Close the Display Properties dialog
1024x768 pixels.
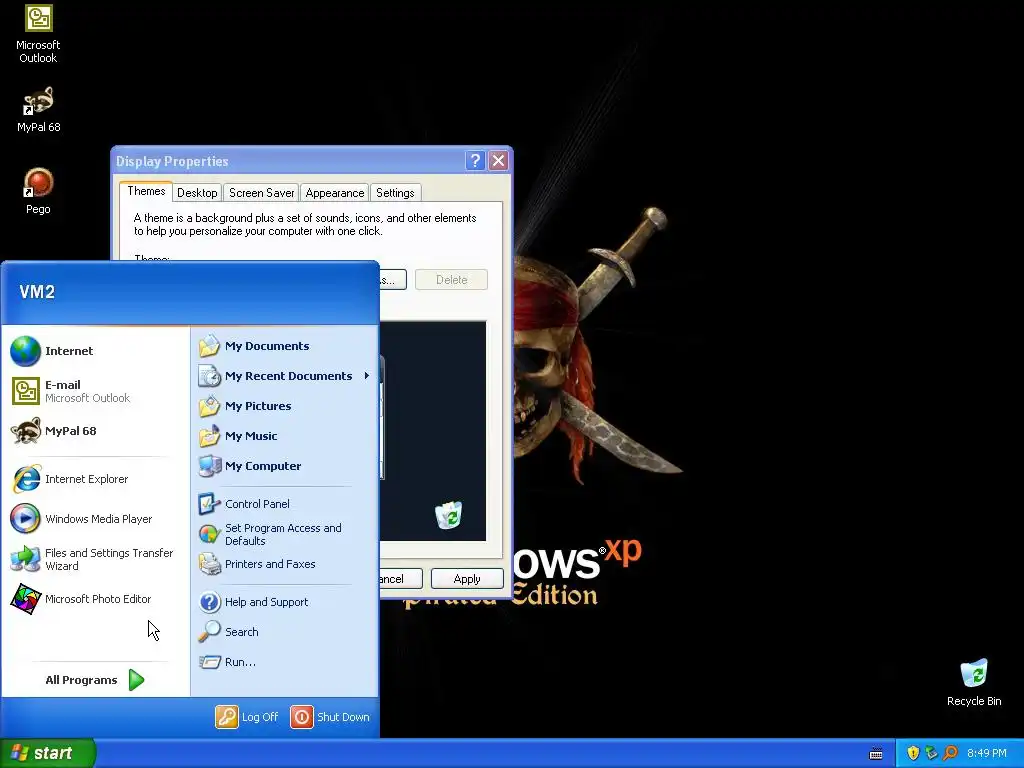[498, 161]
